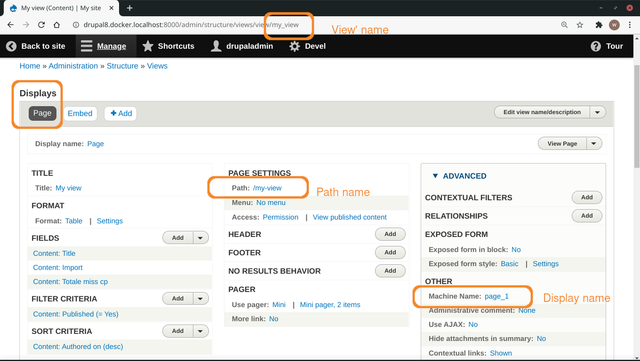Change the Access Permission link

click(x=280, y=217)
